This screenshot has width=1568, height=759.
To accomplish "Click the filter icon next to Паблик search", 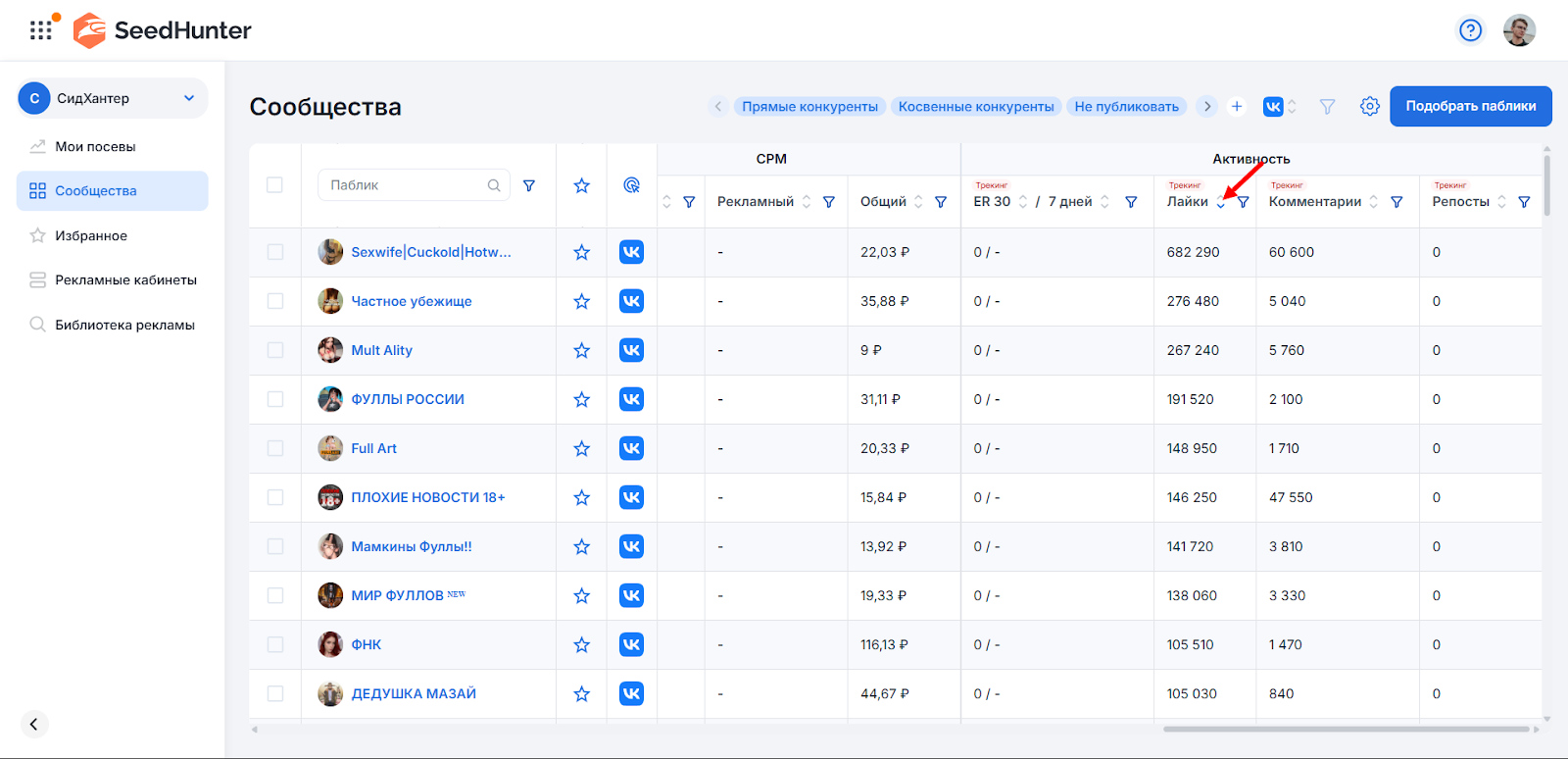I will (529, 185).
